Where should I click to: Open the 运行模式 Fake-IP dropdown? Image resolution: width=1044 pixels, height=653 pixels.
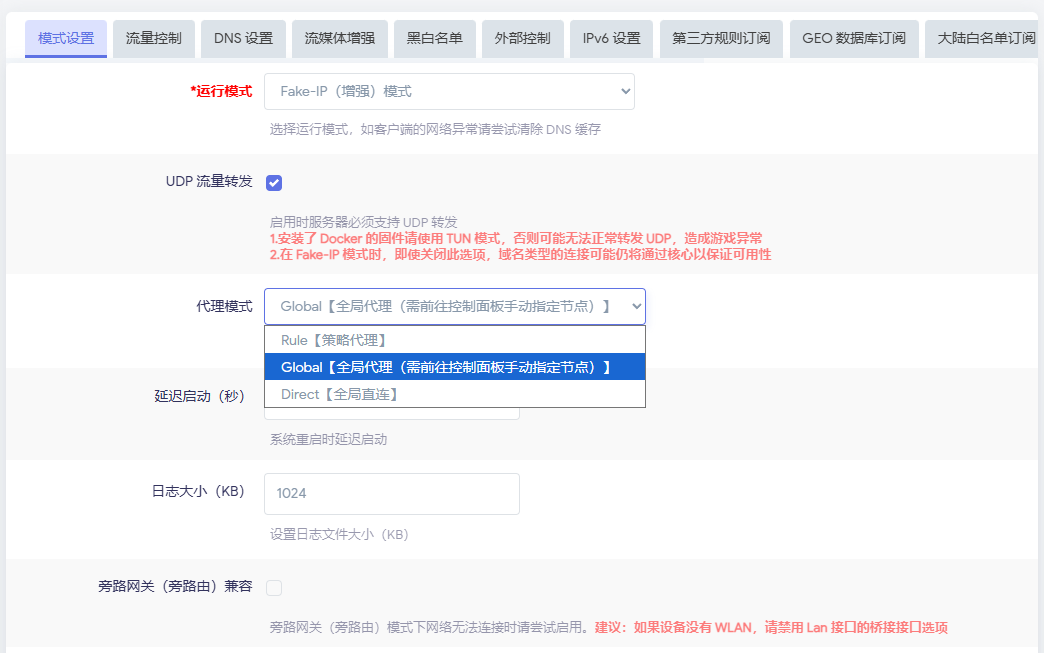coord(448,91)
